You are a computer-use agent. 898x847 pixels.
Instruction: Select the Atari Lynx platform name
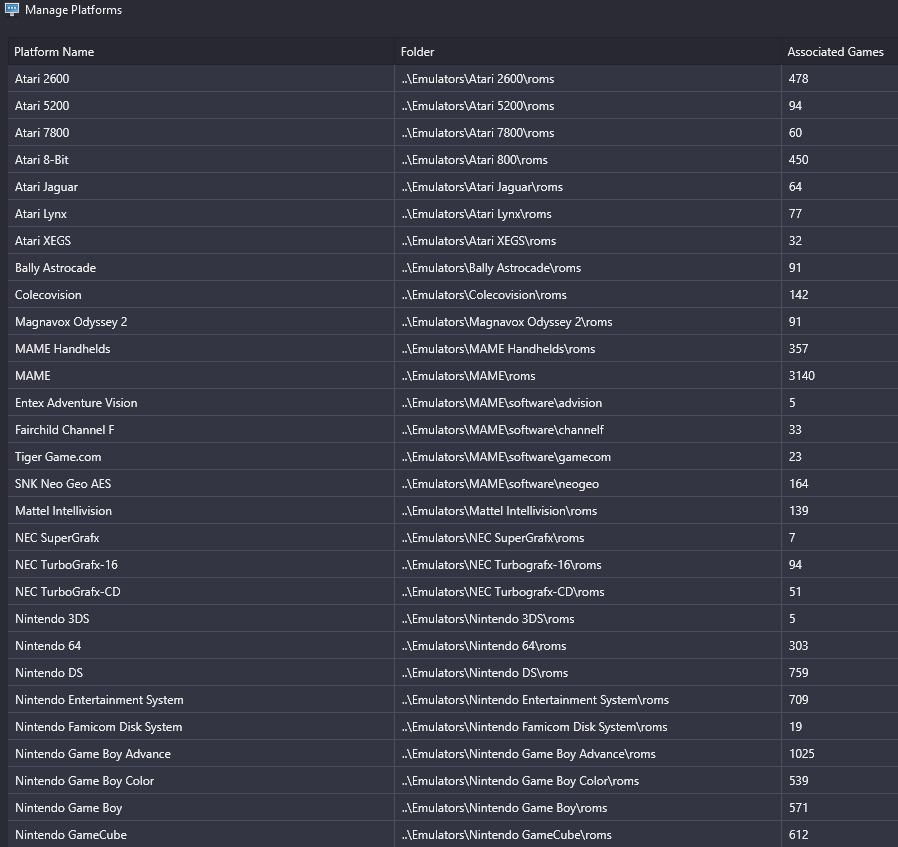[41, 214]
